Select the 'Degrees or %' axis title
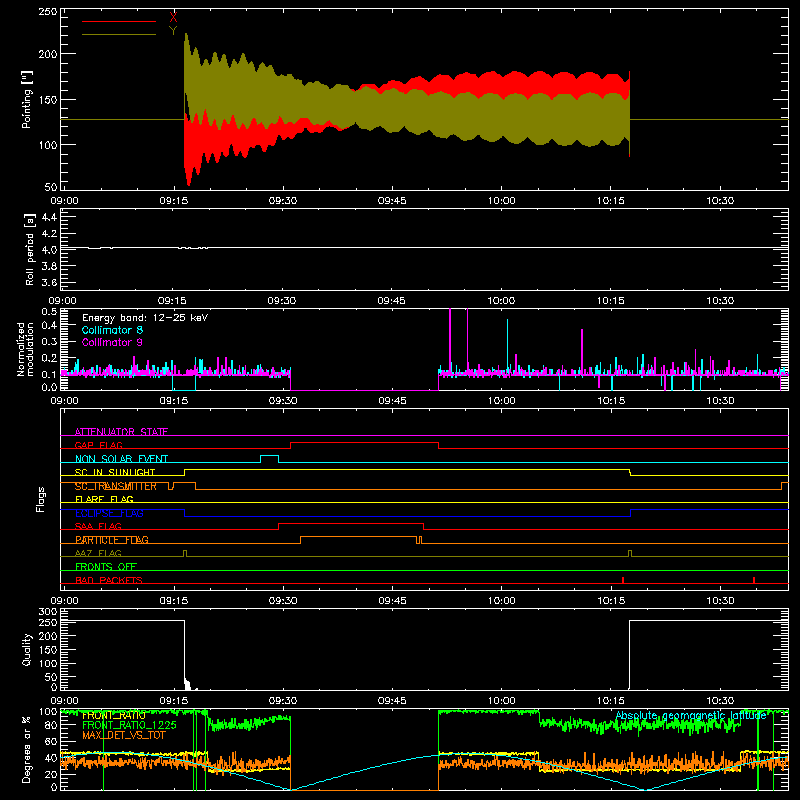The image size is (800, 800). point(27,749)
